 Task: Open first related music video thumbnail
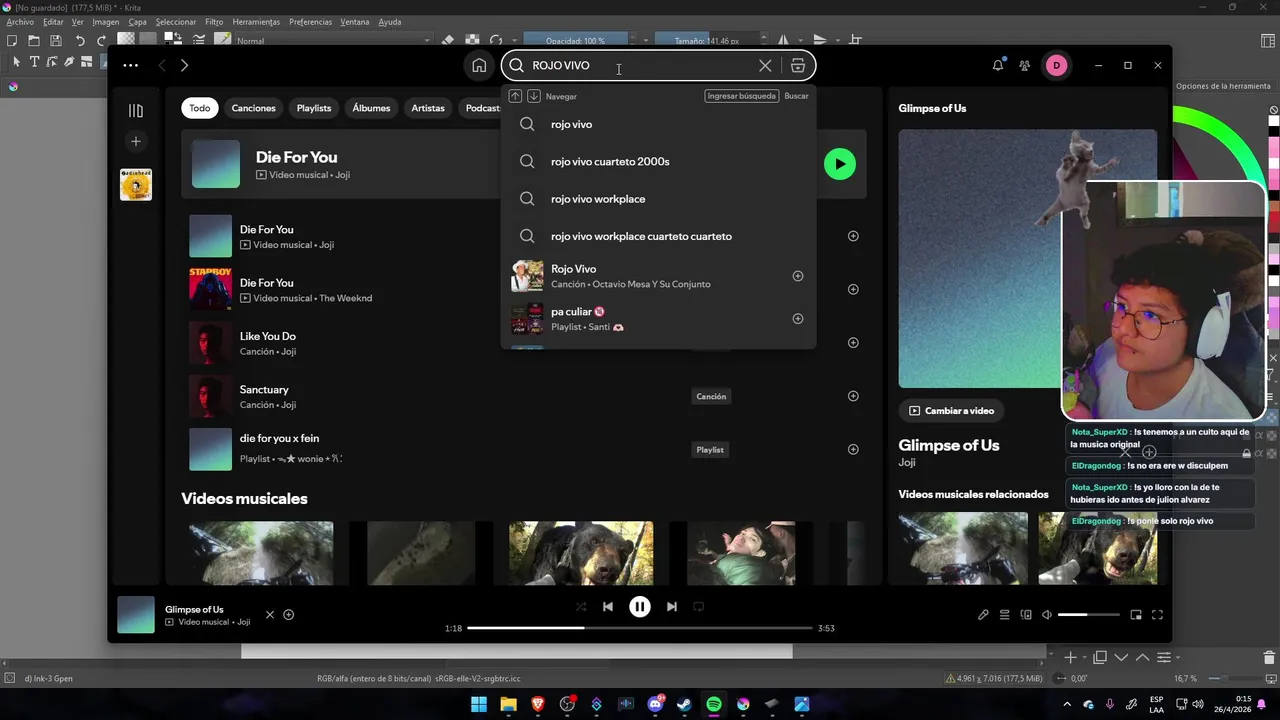(963, 548)
